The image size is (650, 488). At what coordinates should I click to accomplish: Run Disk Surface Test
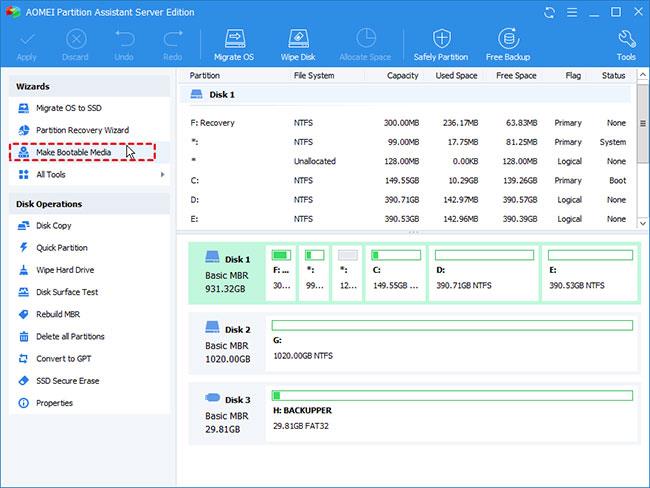(89, 292)
